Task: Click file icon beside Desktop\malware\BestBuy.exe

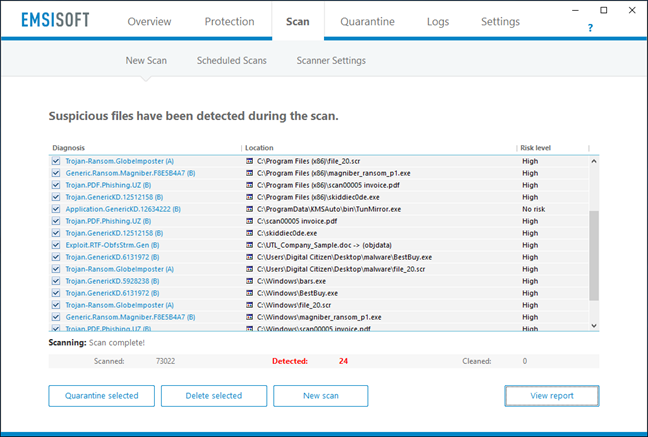Action: pyautogui.click(x=250, y=257)
